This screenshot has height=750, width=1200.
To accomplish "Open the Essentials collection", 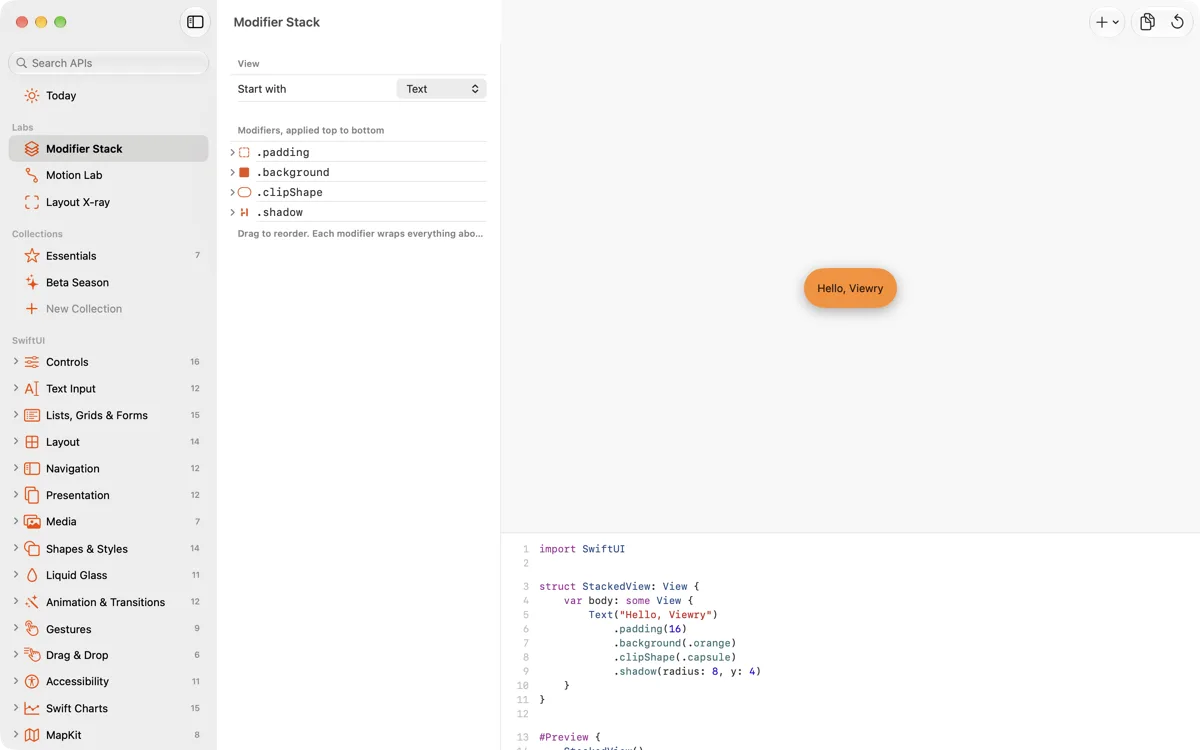I will [x=109, y=256].
